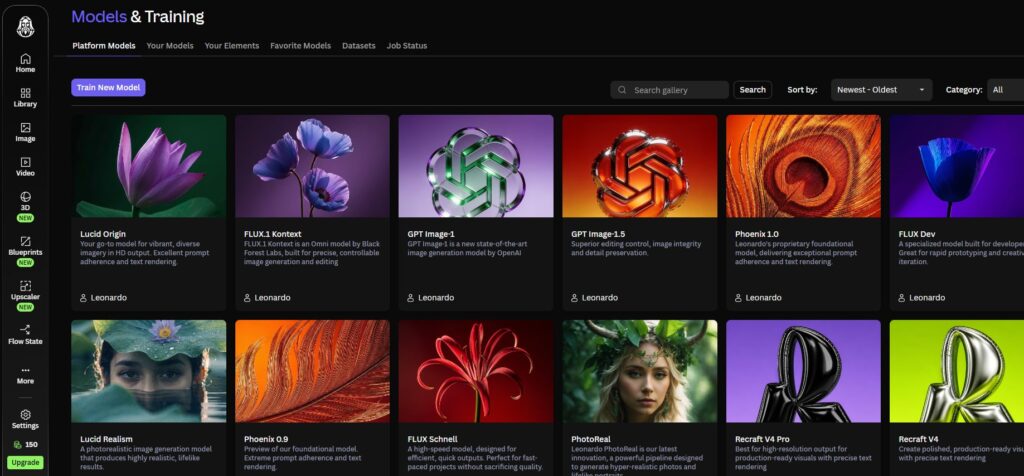Open the GPT Image-1 green logo thumbnail

[476, 166]
